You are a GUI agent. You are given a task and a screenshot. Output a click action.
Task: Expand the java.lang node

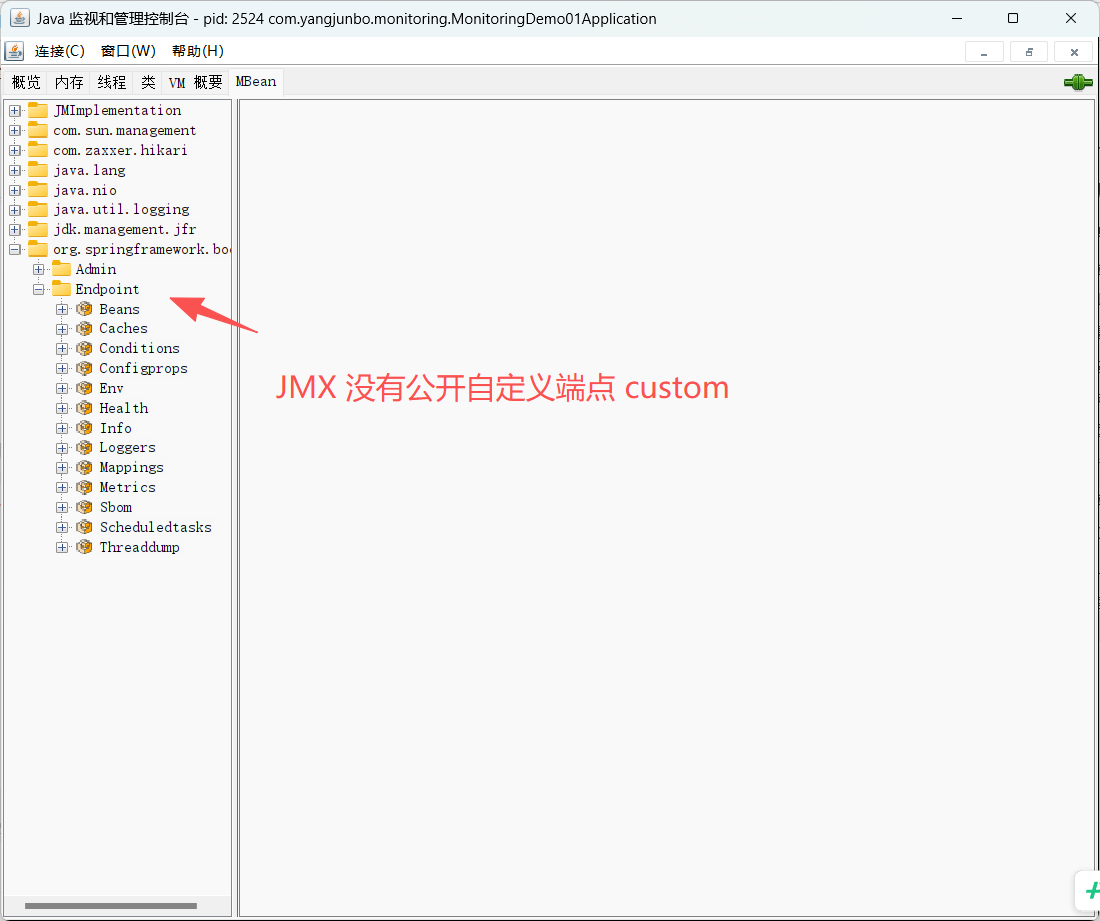pos(15,170)
